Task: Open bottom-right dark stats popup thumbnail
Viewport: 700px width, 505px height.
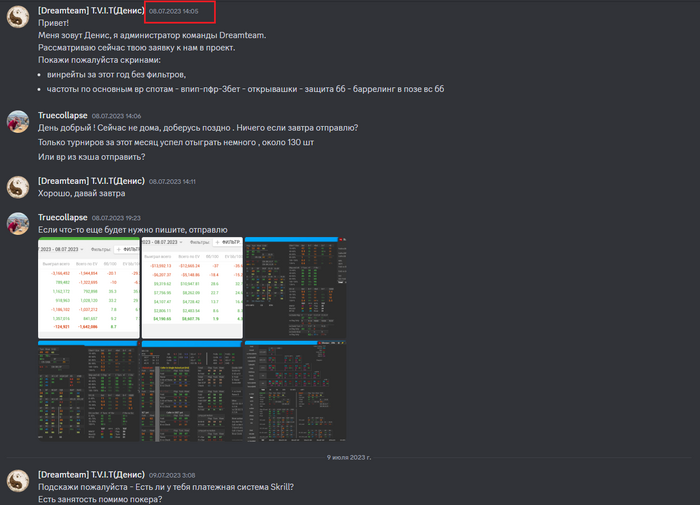Action: pyautogui.click(x=296, y=391)
